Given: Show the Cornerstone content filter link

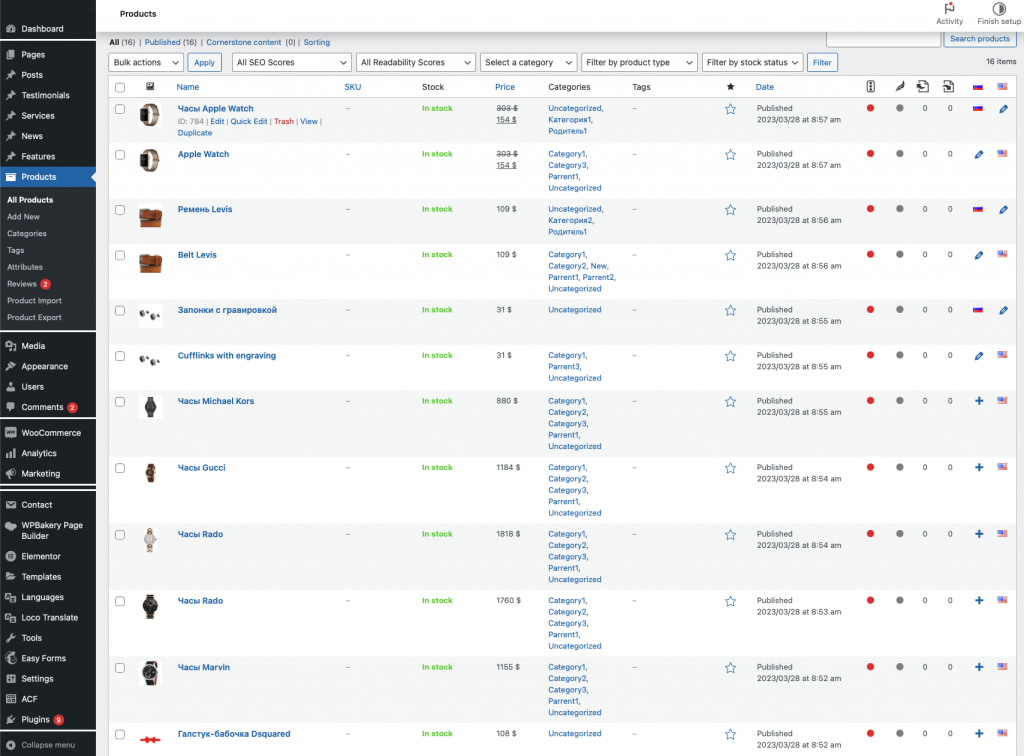Looking at the screenshot, I should pos(244,42).
